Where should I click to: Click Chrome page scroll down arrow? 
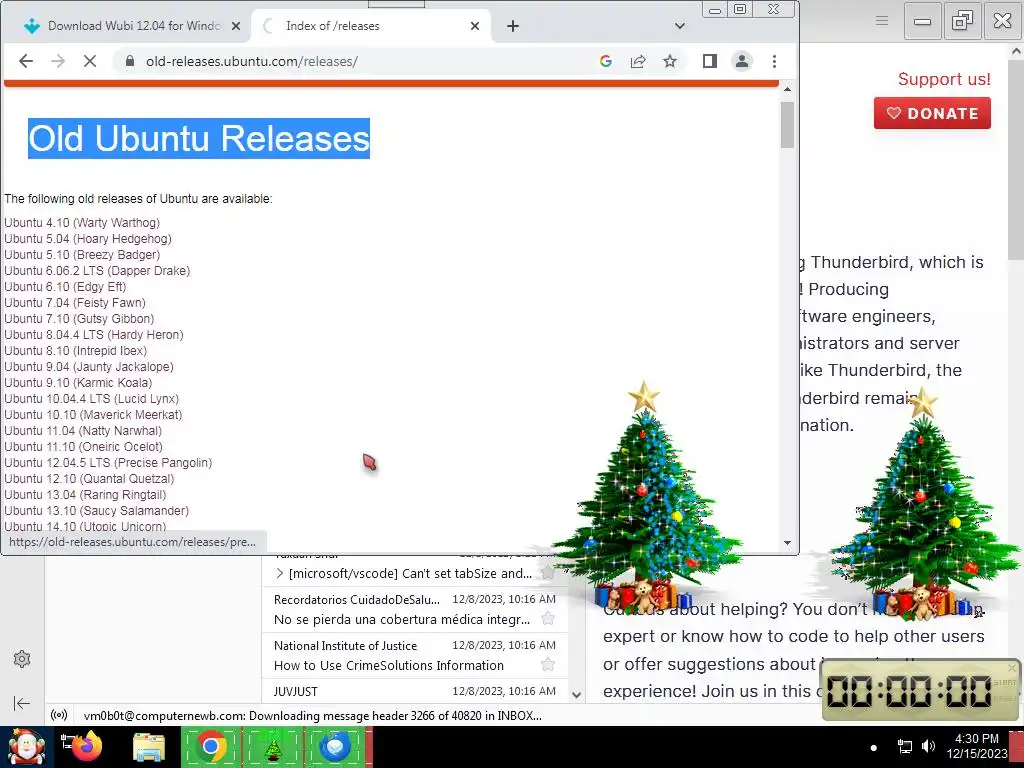[787, 543]
